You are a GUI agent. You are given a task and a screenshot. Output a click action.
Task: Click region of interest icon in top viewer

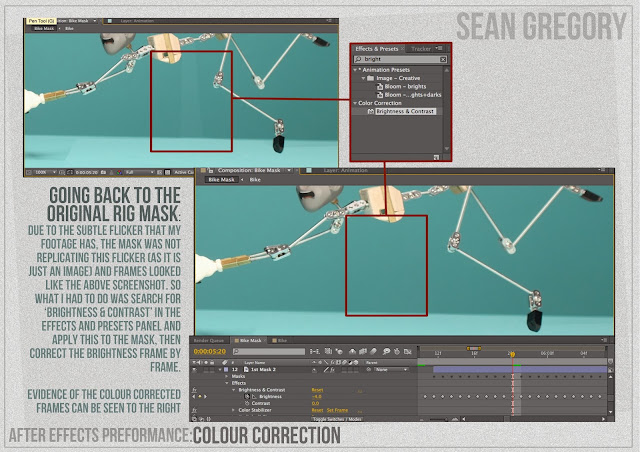click(x=160, y=173)
